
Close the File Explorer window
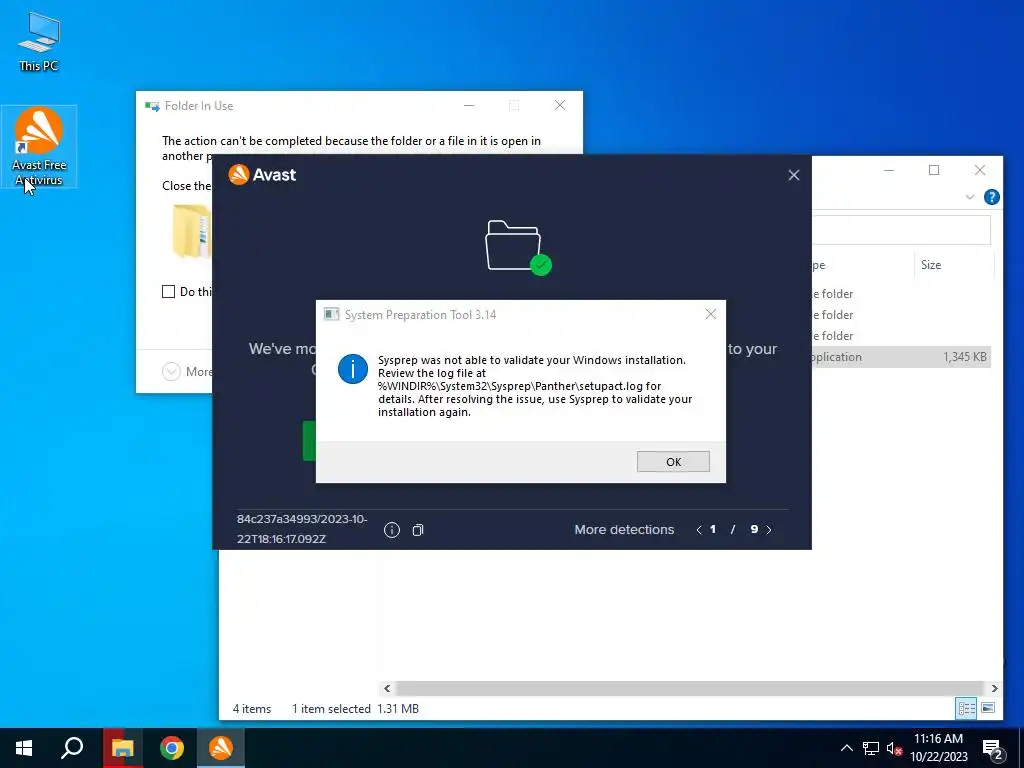point(980,170)
